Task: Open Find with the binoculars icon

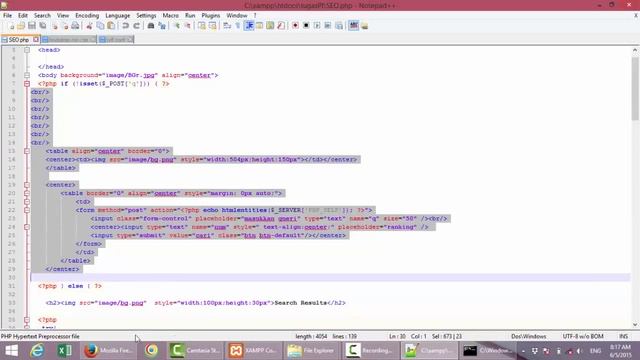Action: [151, 26]
